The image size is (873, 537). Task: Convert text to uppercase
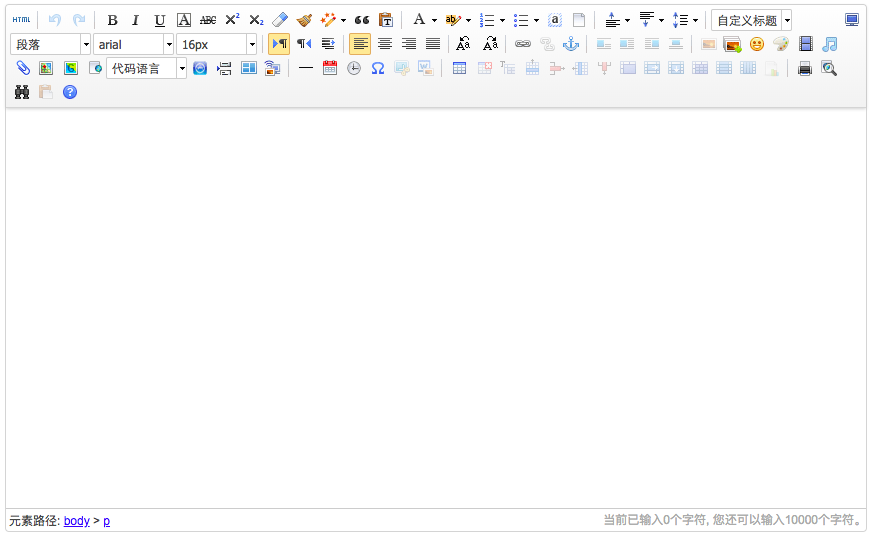463,44
